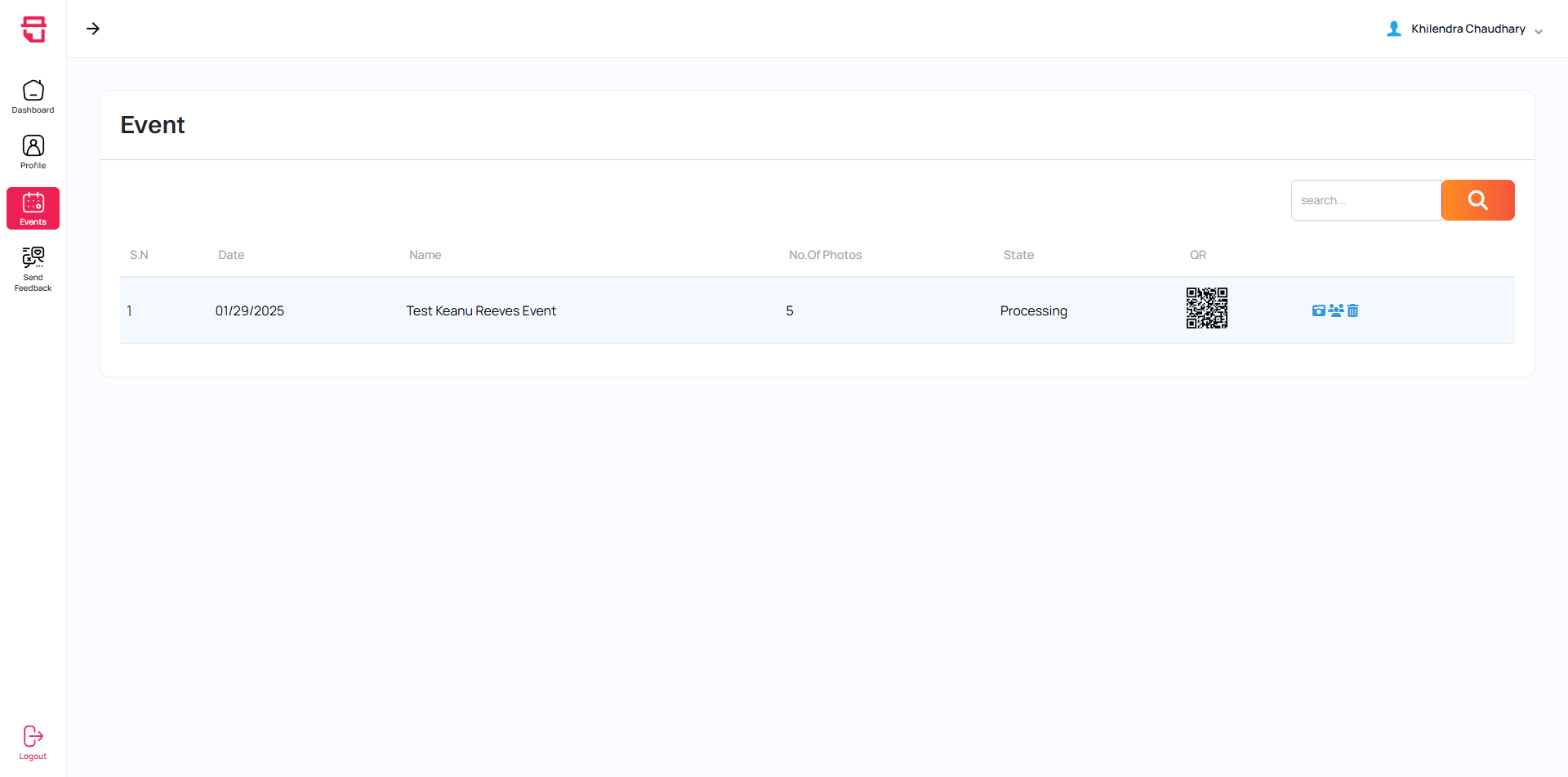The height and width of the screenshot is (777, 1568).
Task: Click the Khilendra Chaudhary account name
Action: [1468, 29]
